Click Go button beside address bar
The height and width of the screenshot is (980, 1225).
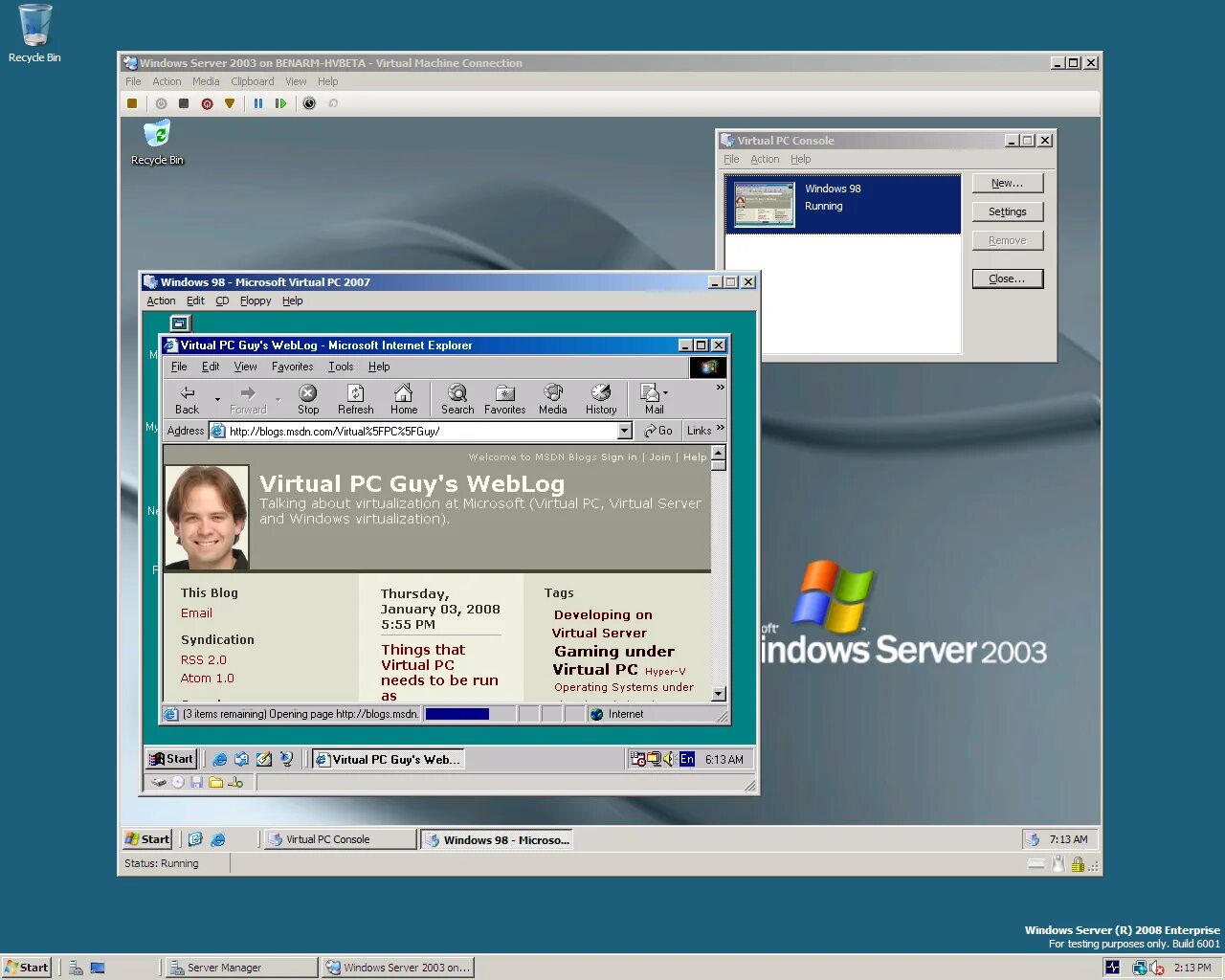(658, 431)
